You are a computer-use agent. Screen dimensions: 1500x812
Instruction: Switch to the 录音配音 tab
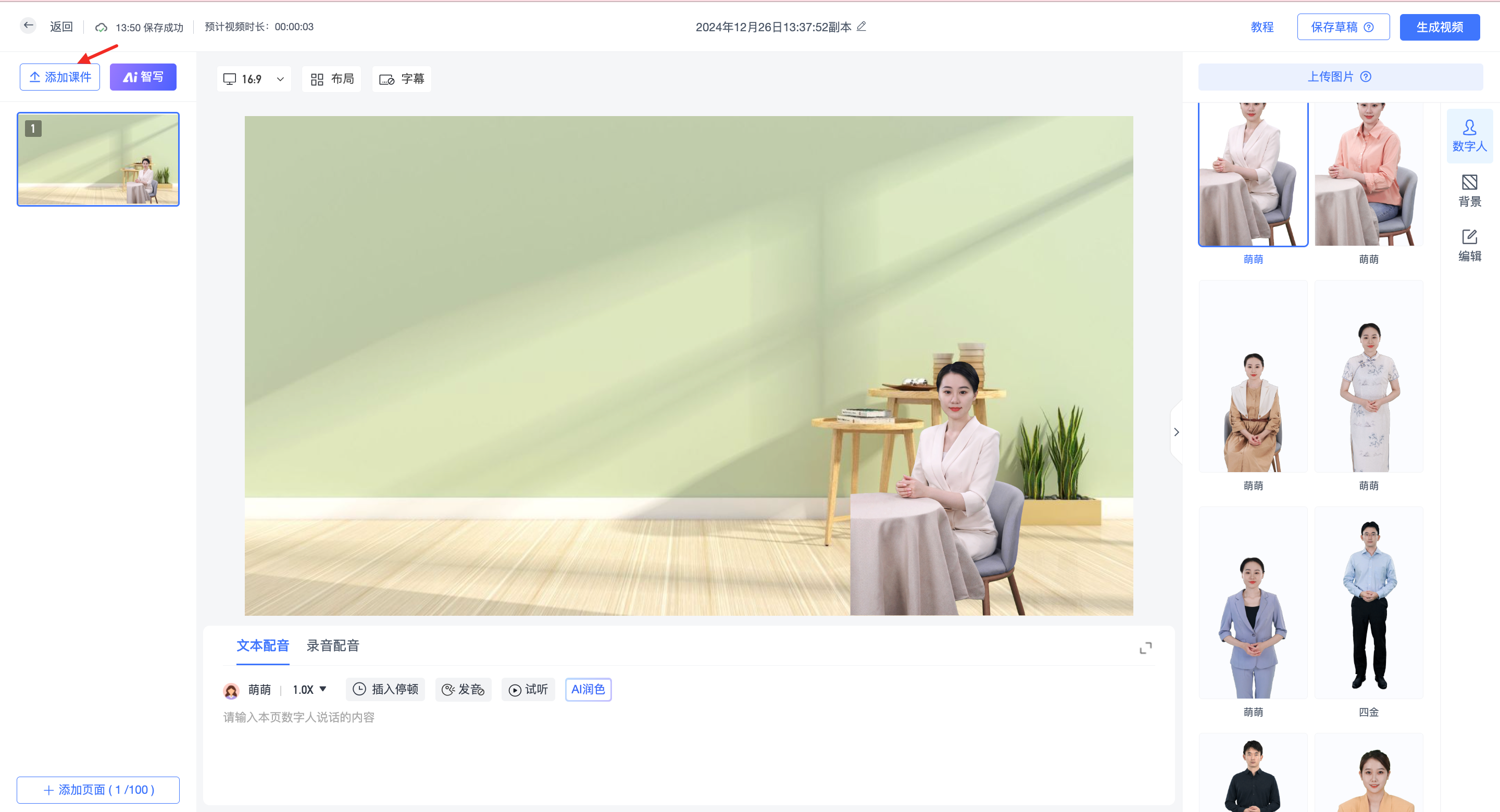click(333, 645)
